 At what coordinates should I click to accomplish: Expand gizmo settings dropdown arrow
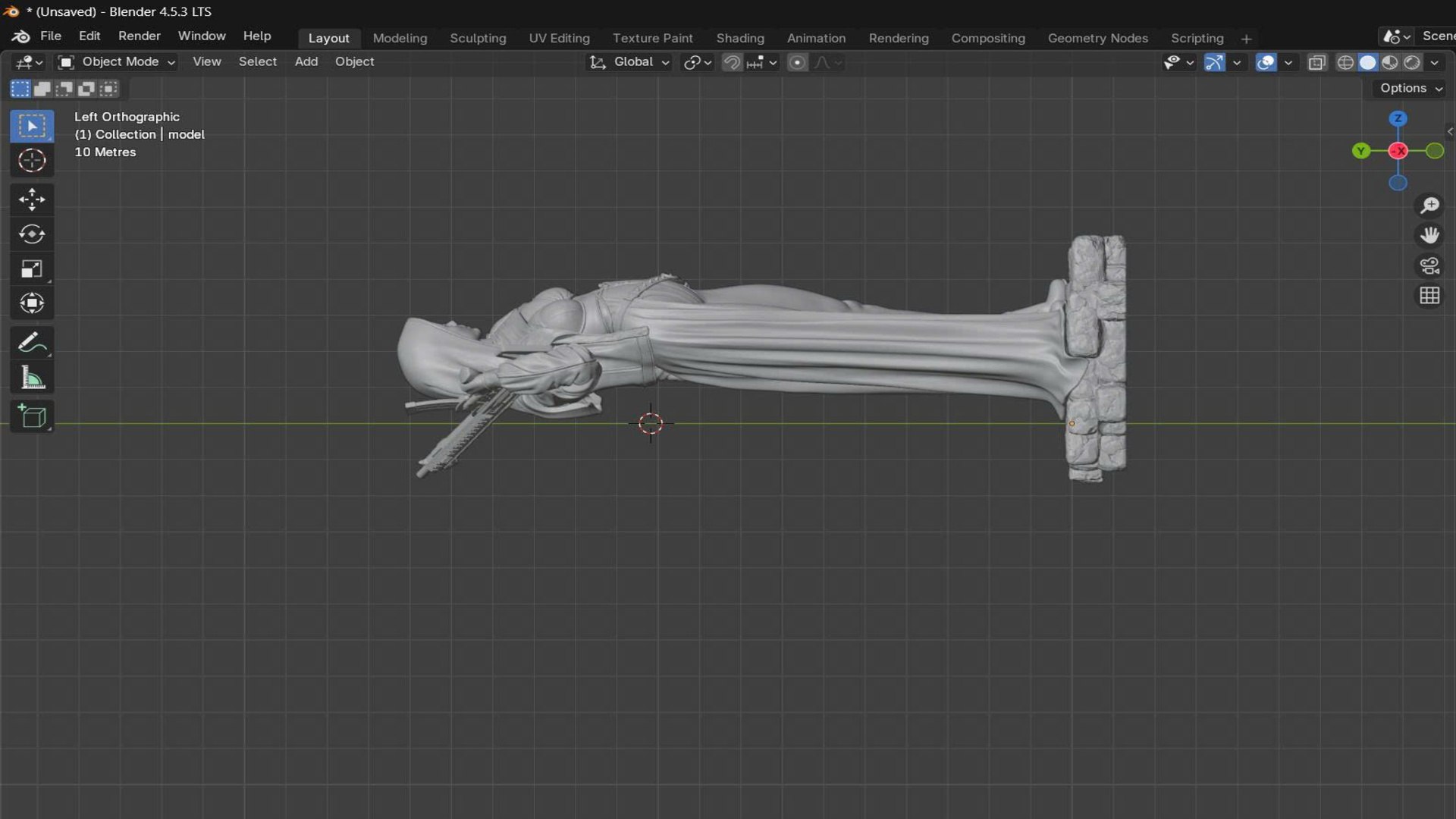coord(1237,62)
